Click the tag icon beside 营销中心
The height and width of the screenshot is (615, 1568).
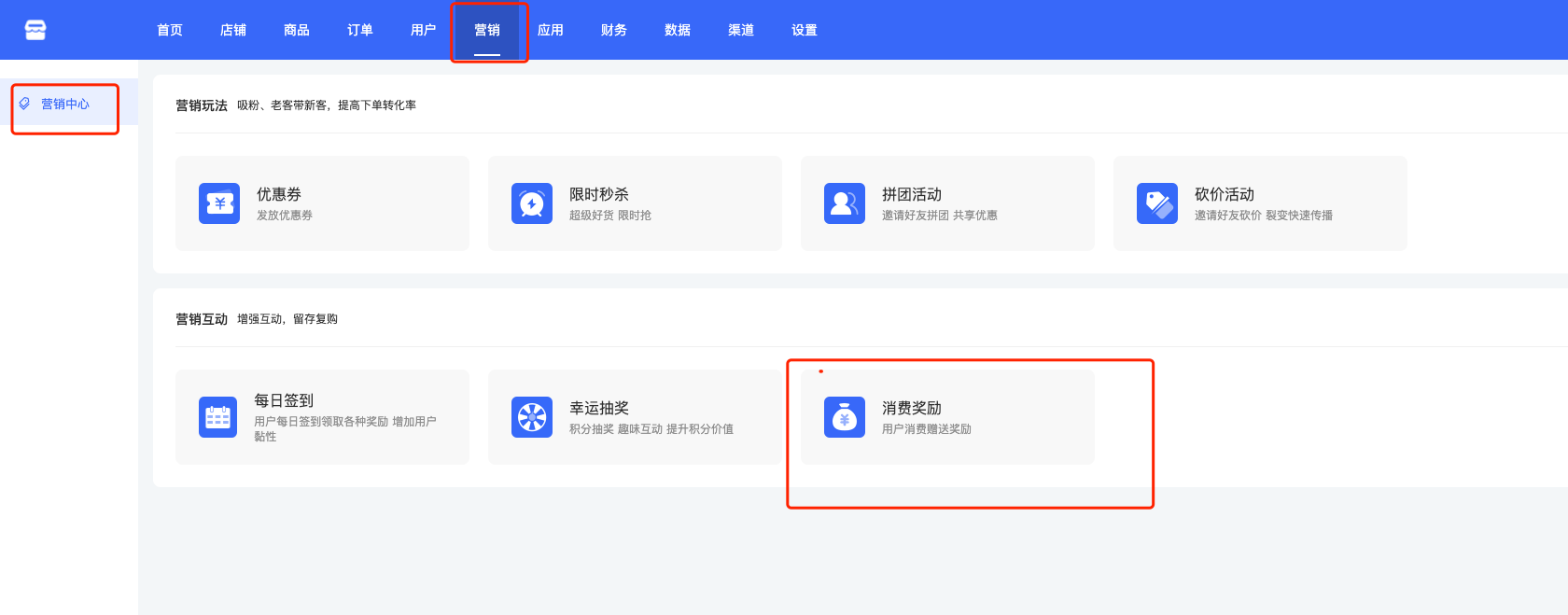click(25, 104)
